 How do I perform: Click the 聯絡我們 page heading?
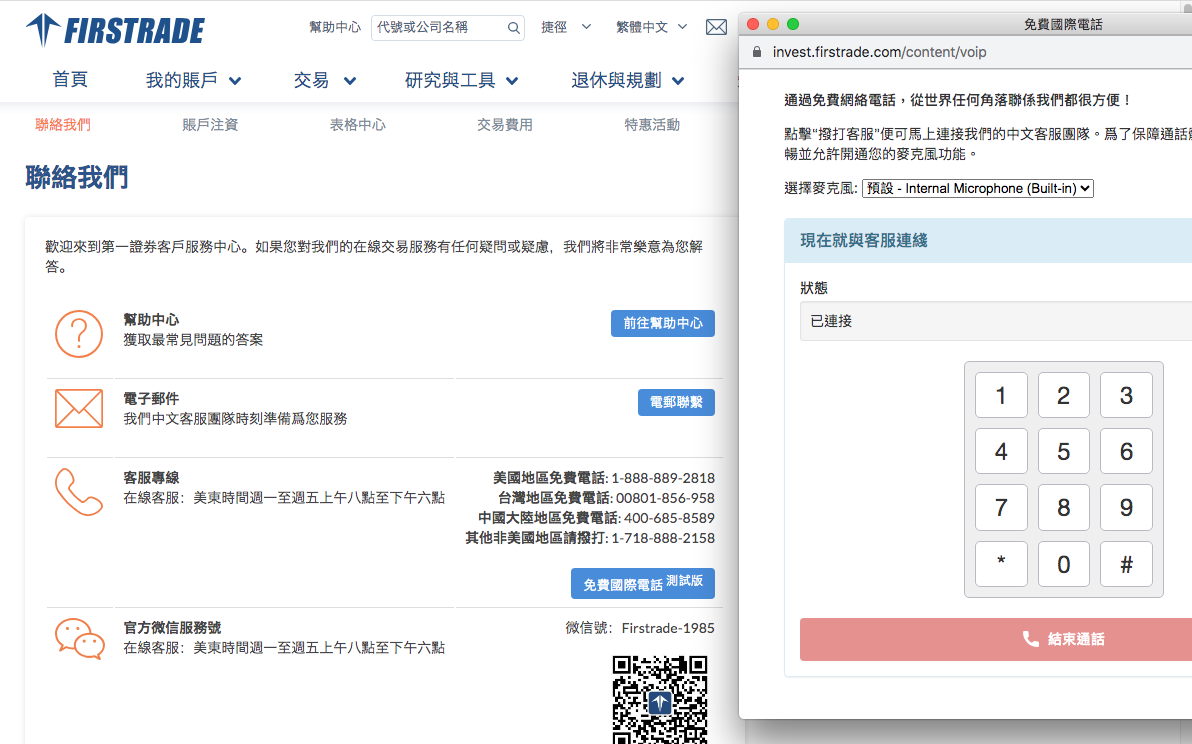click(x=77, y=177)
